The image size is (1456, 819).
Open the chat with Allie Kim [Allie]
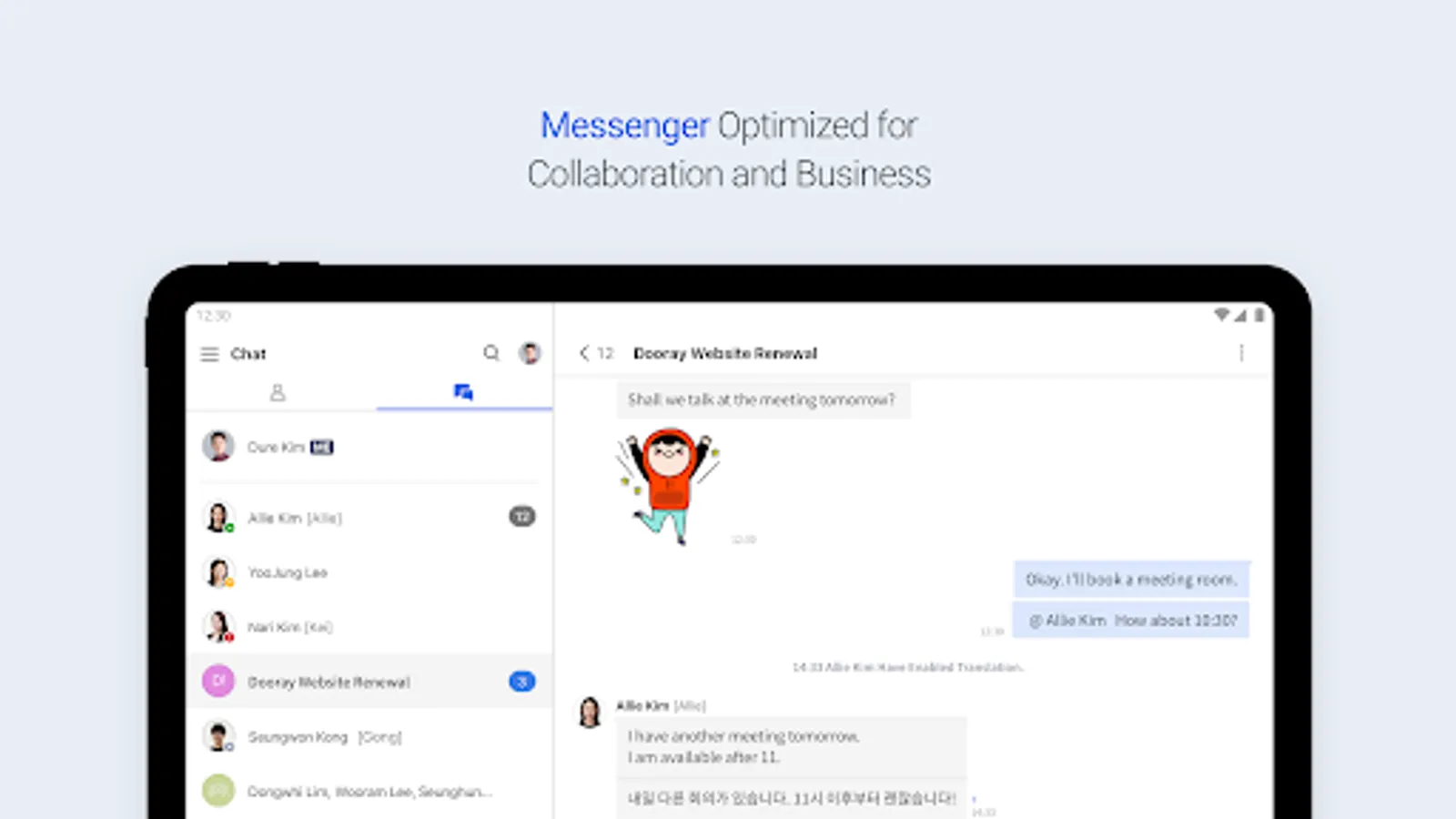(370, 518)
